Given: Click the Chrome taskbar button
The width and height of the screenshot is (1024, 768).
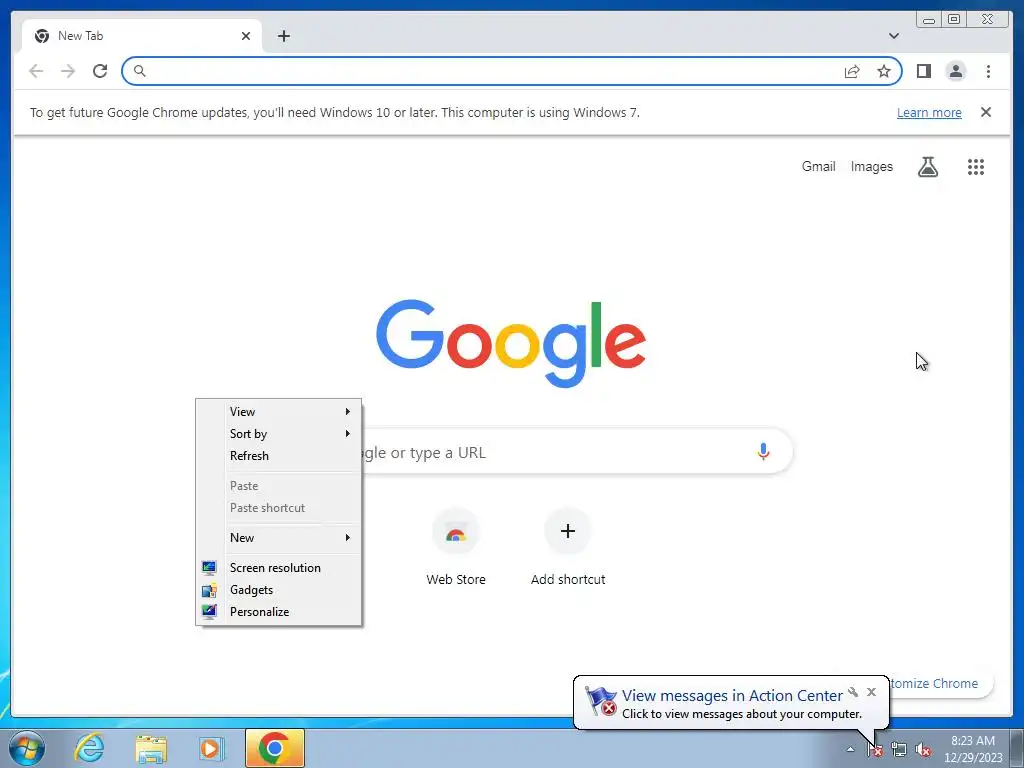Looking at the screenshot, I should (x=275, y=748).
